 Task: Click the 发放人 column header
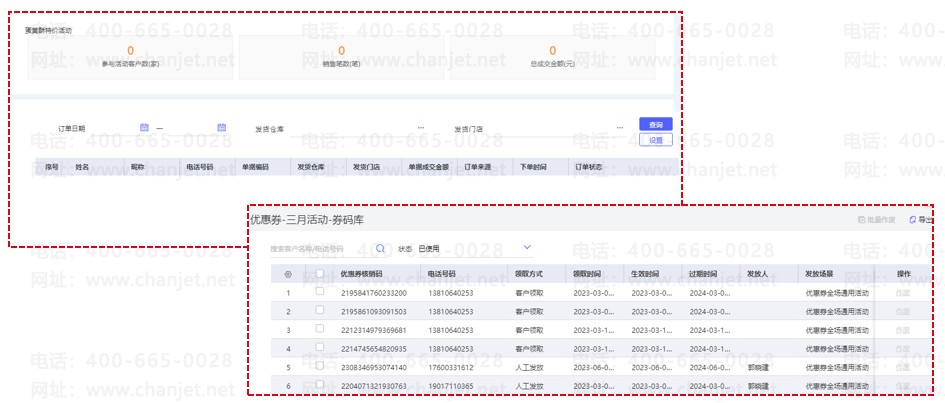758,274
